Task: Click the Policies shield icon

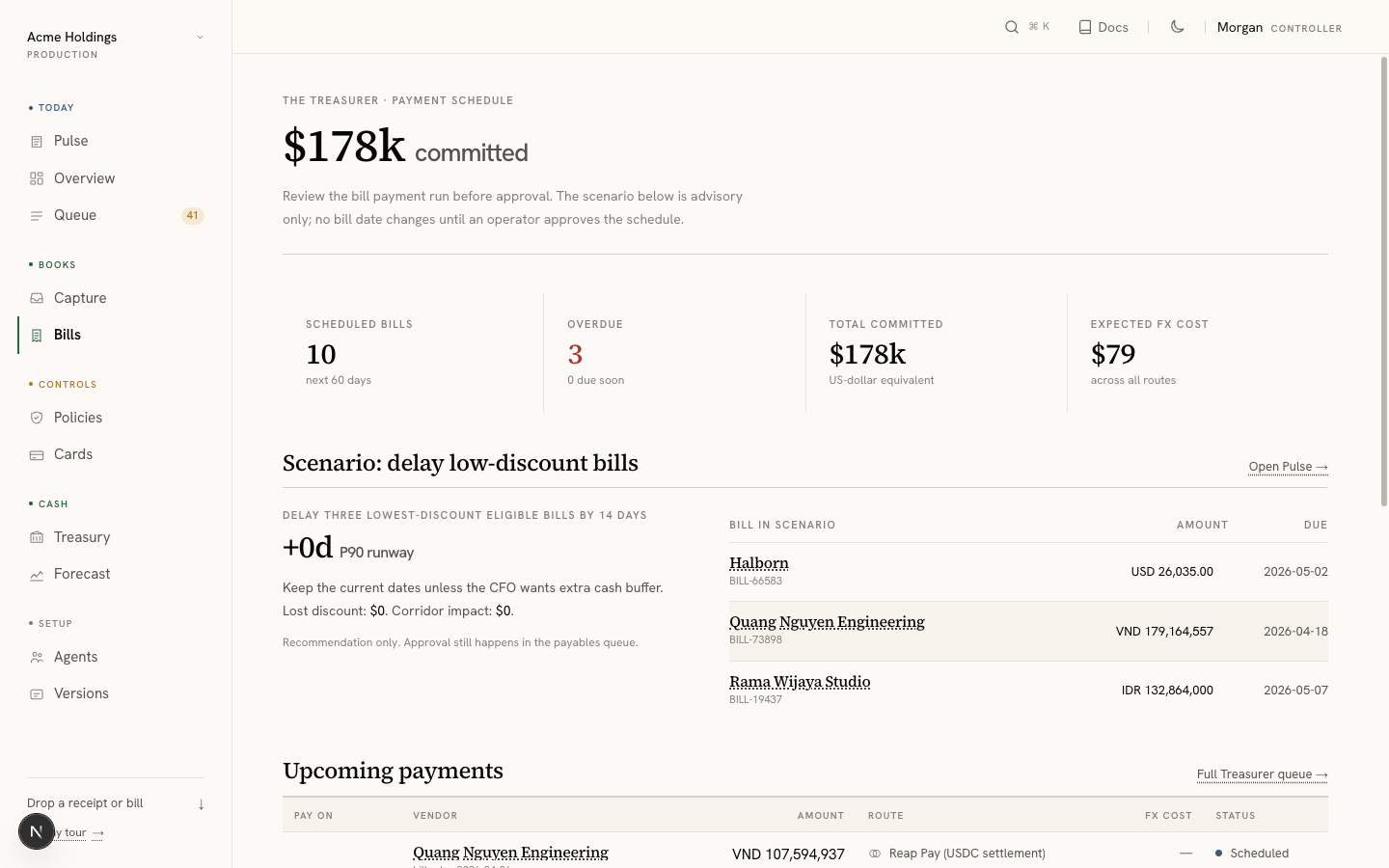Action: point(37,418)
